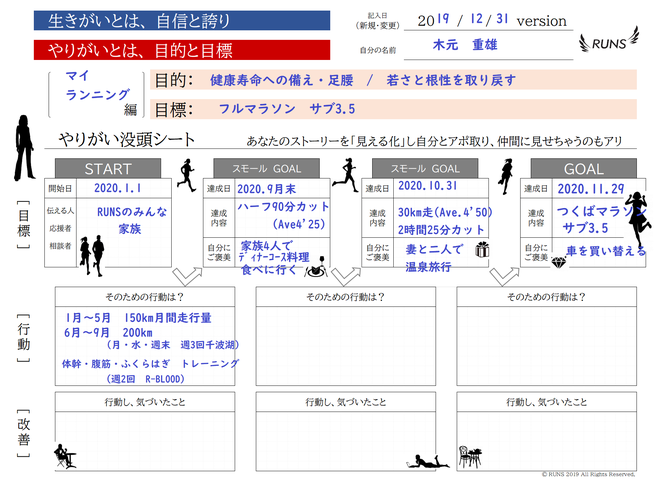Click the pace (Ave4'25)

pos(299,224)
